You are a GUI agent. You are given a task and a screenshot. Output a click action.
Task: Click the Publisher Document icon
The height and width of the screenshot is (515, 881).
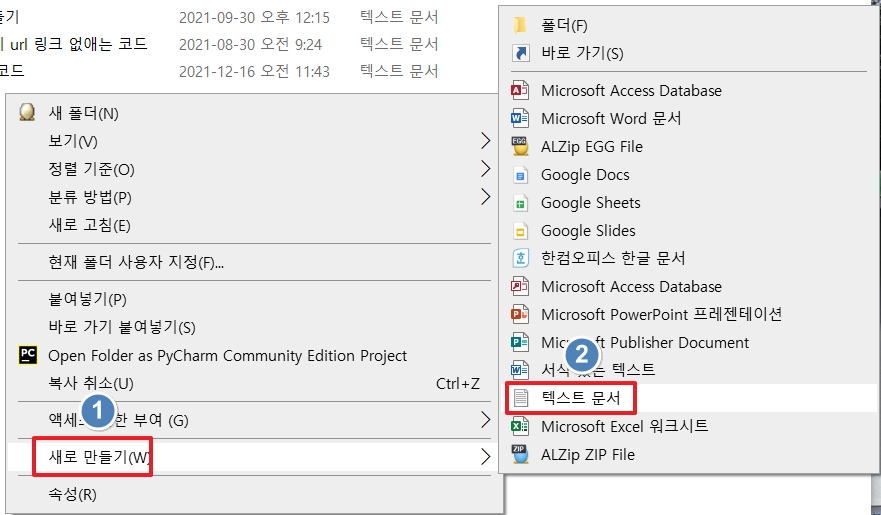(x=520, y=342)
